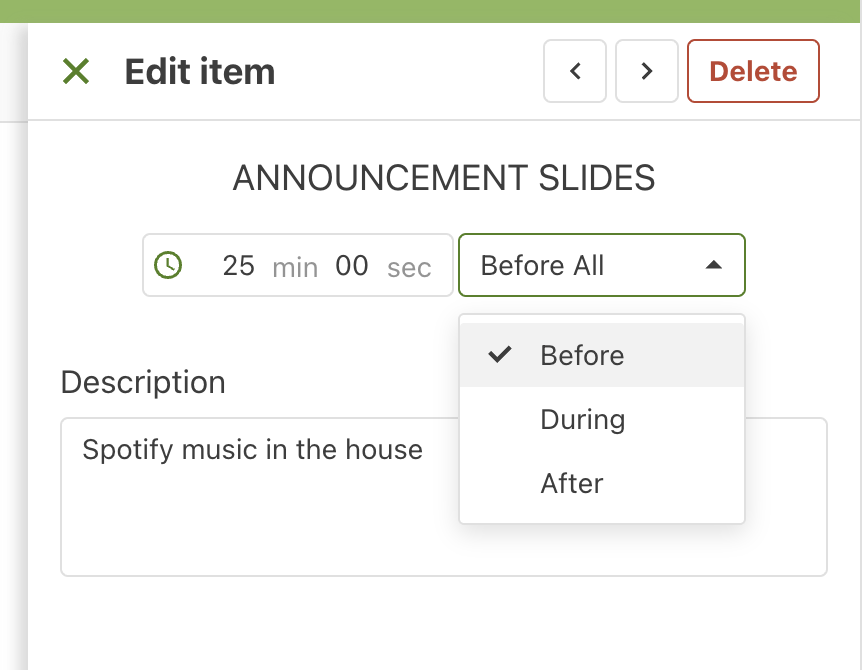
Task: Go to next item with right chevron
Action: 646,71
